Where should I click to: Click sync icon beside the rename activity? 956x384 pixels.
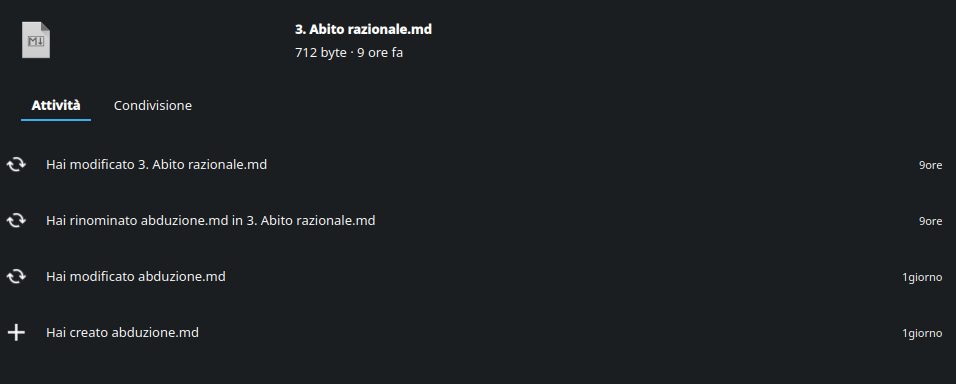[16, 220]
